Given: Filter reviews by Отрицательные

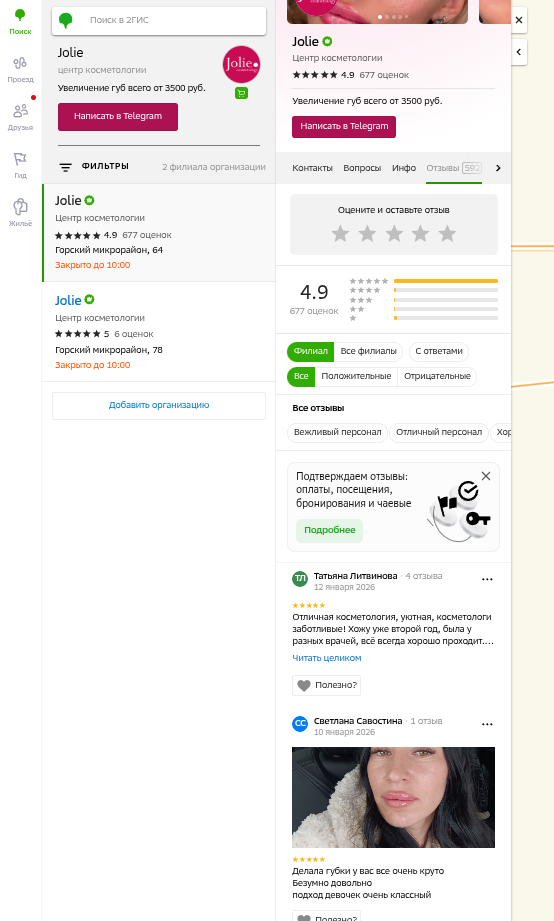Looking at the screenshot, I should (437, 377).
